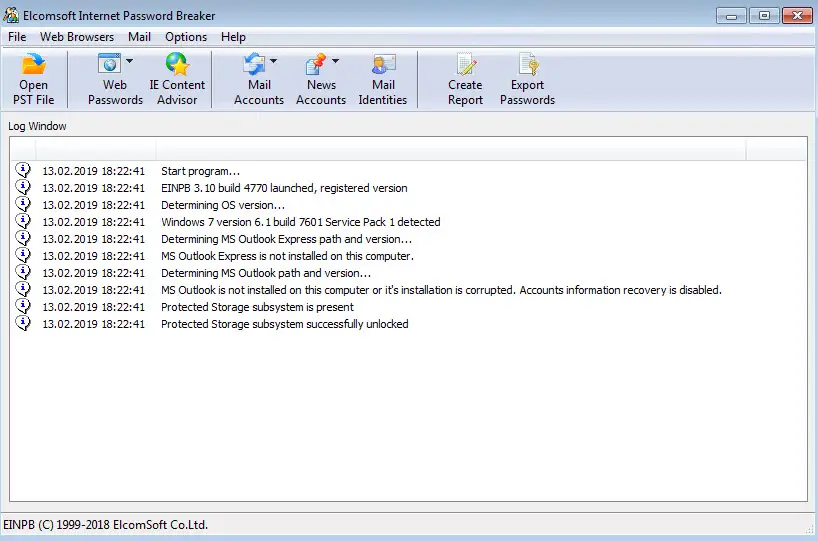Expand the Web Passwords dropdown arrow
Image resolution: width=818 pixels, height=541 pixels.
pos(129,61)
